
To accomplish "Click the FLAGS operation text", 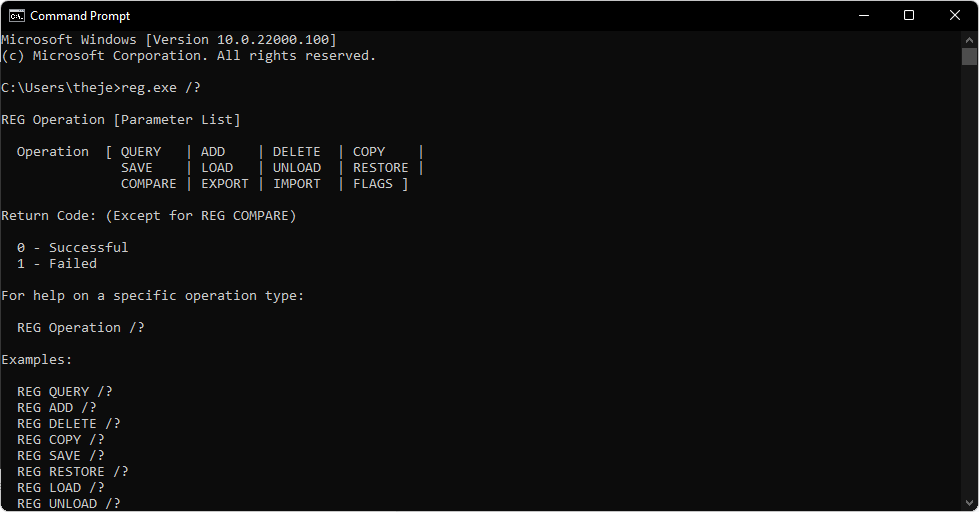I will 373,184.
